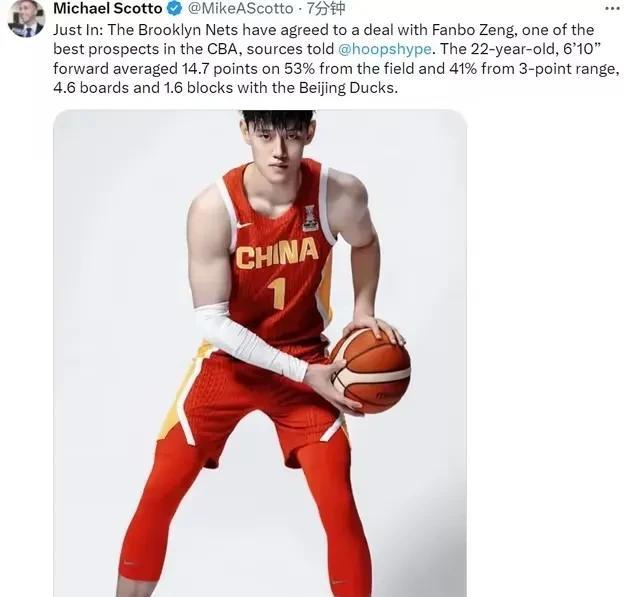Click the basketball in the photo
The width and height of the screenshot is (624, 597).
370,370
